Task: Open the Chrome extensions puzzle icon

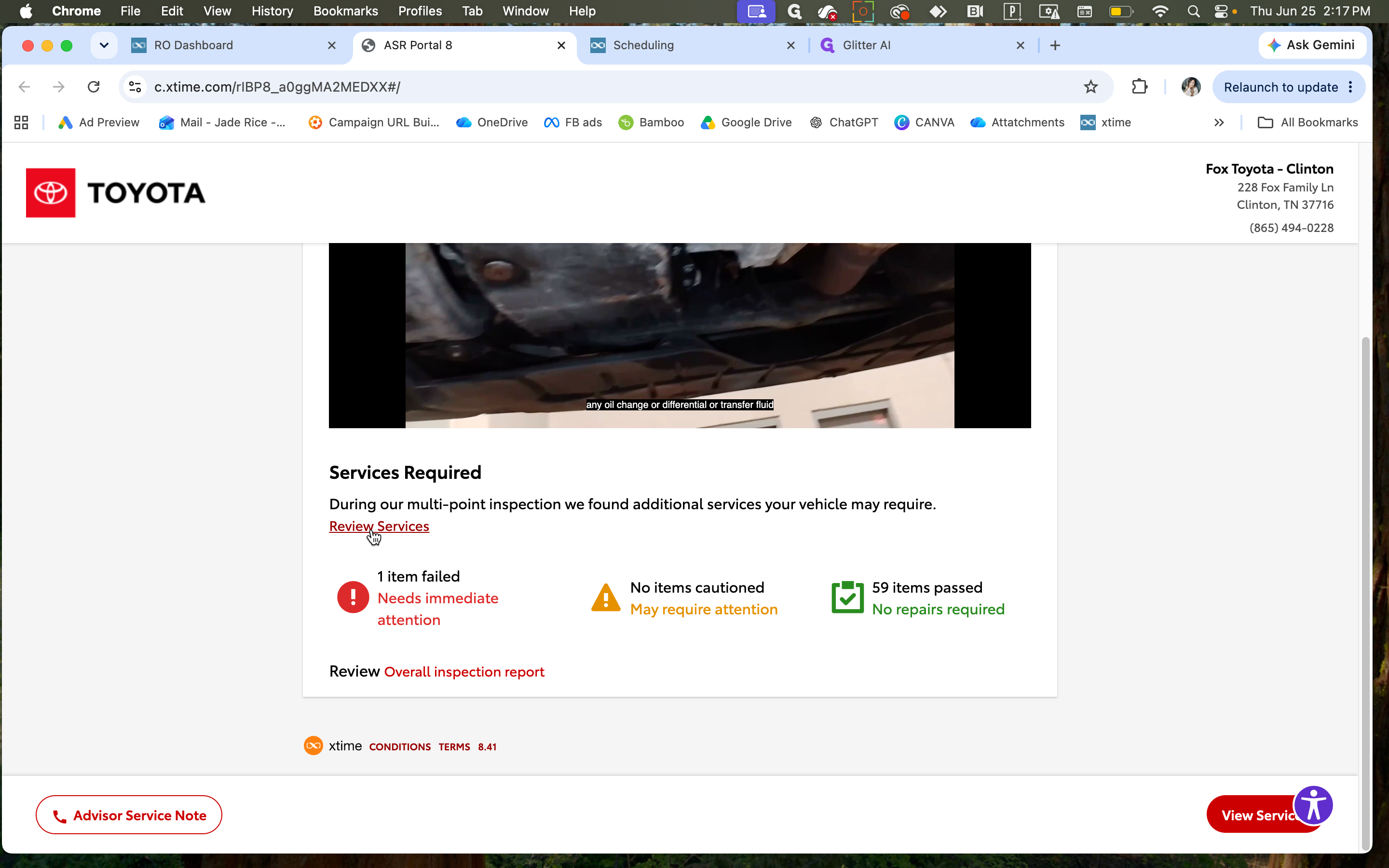Action: pyautogui.click(x=1139, y=87)
